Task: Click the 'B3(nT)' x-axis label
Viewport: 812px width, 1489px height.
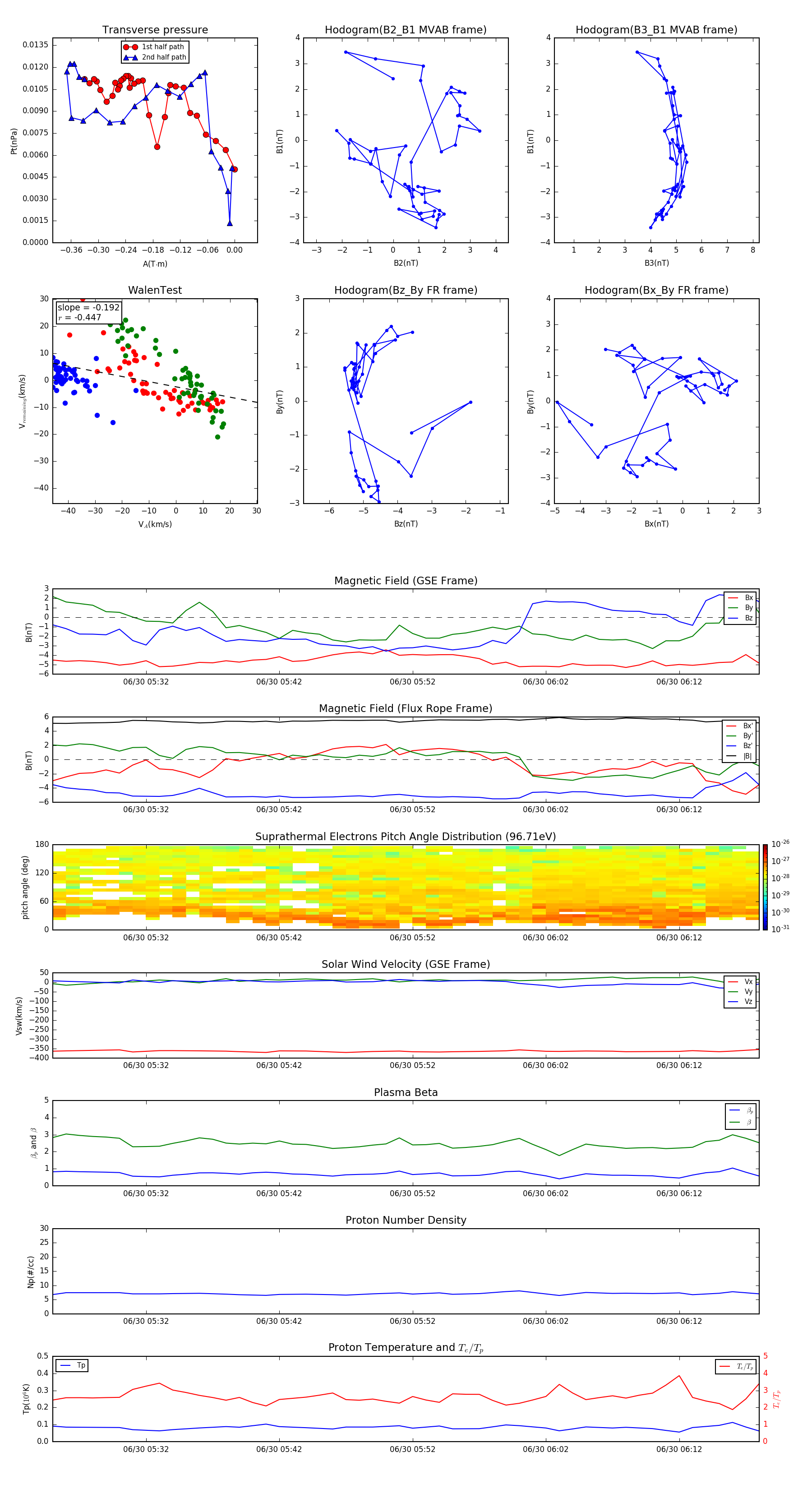Action: click(656, 263)
